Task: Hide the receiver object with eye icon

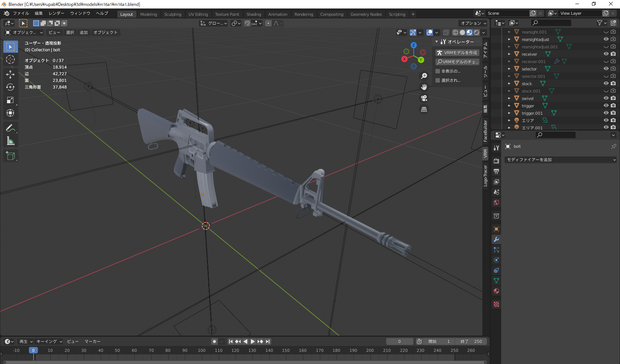Action: 606,54
